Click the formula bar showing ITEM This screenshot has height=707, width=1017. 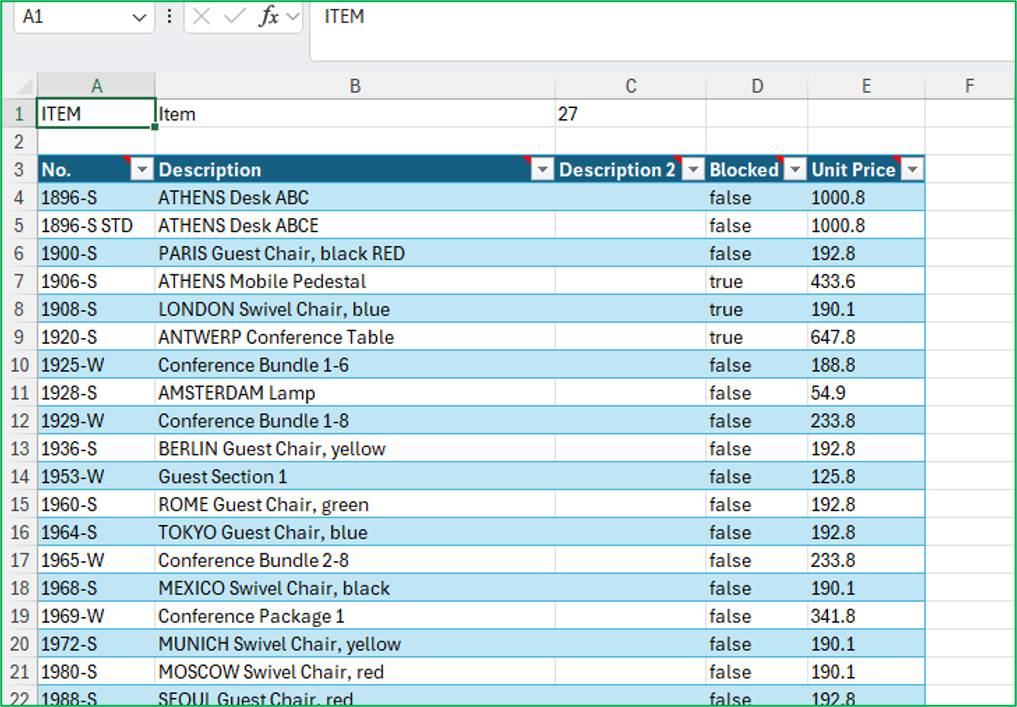pos(663,31)
